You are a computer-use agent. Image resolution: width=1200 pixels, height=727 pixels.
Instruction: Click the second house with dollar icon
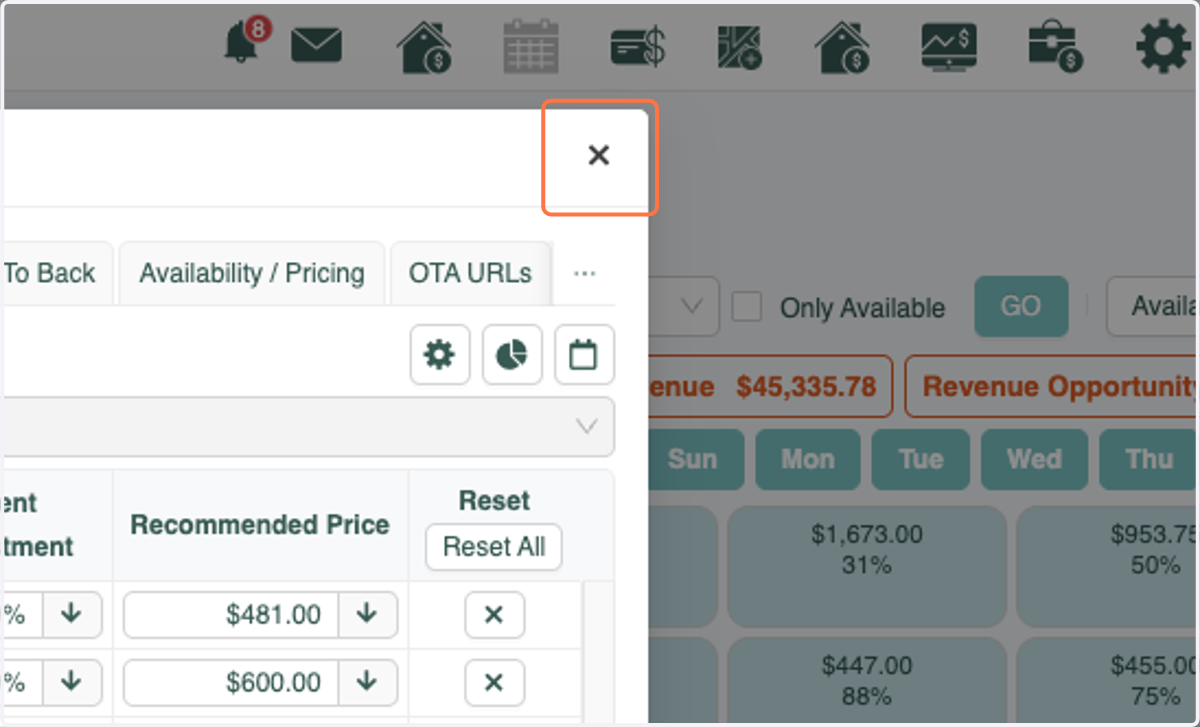tap(842, 46)
